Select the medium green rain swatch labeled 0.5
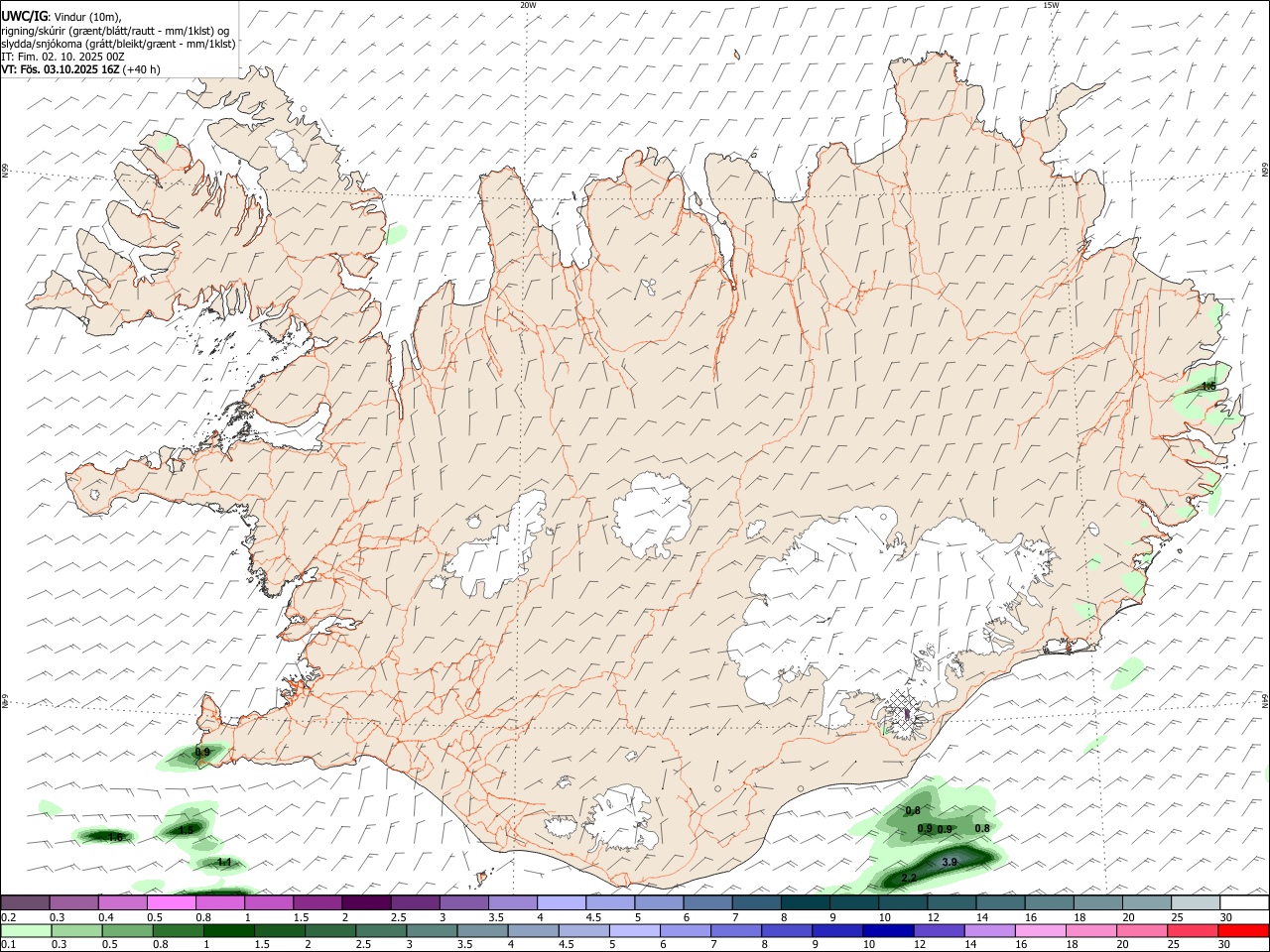1270x952 pixels. pos(128,930)
